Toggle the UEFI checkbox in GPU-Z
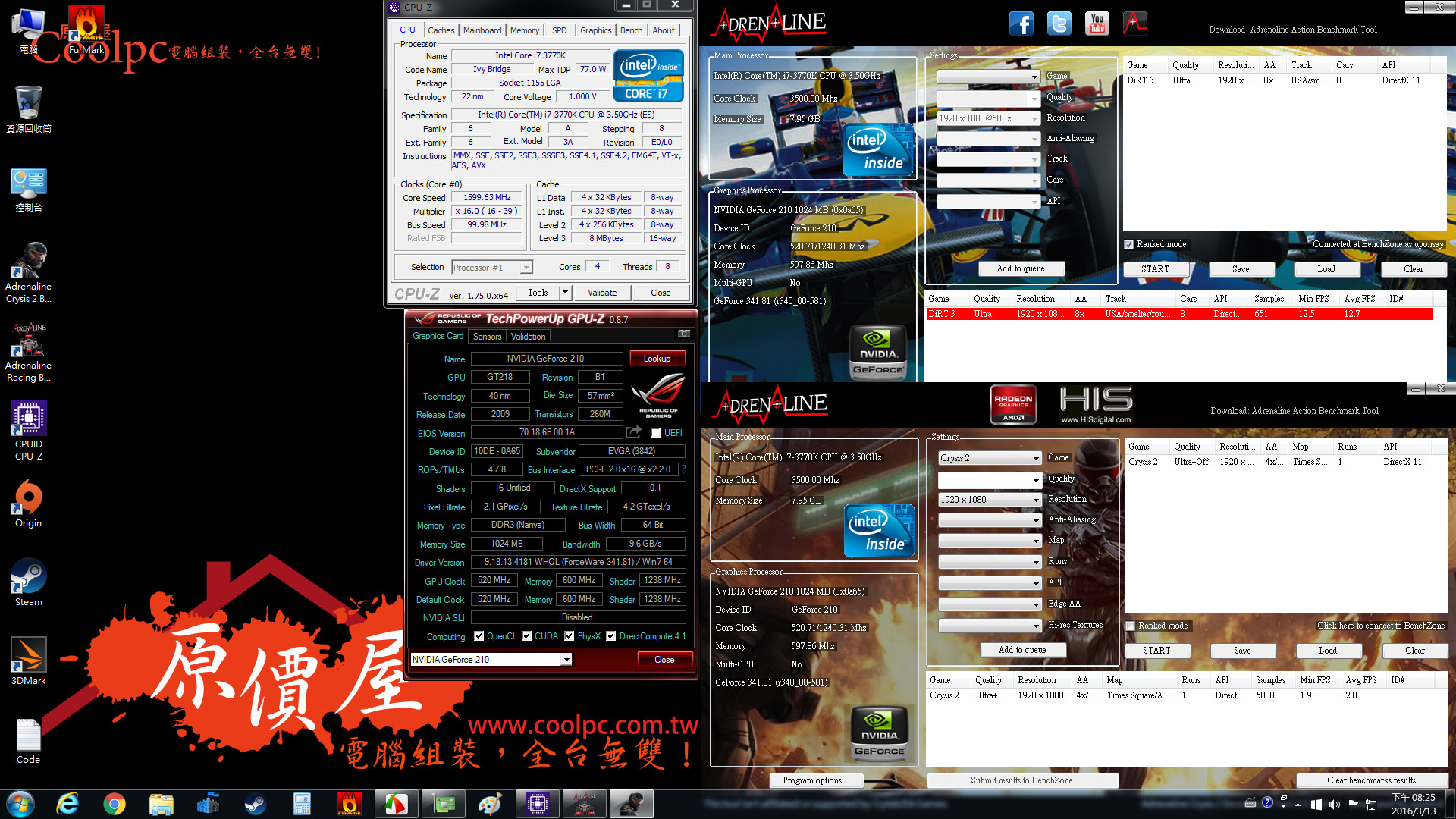Image resolution: width=1456 pixels, height=819 pixels. [x=655, y=433]
